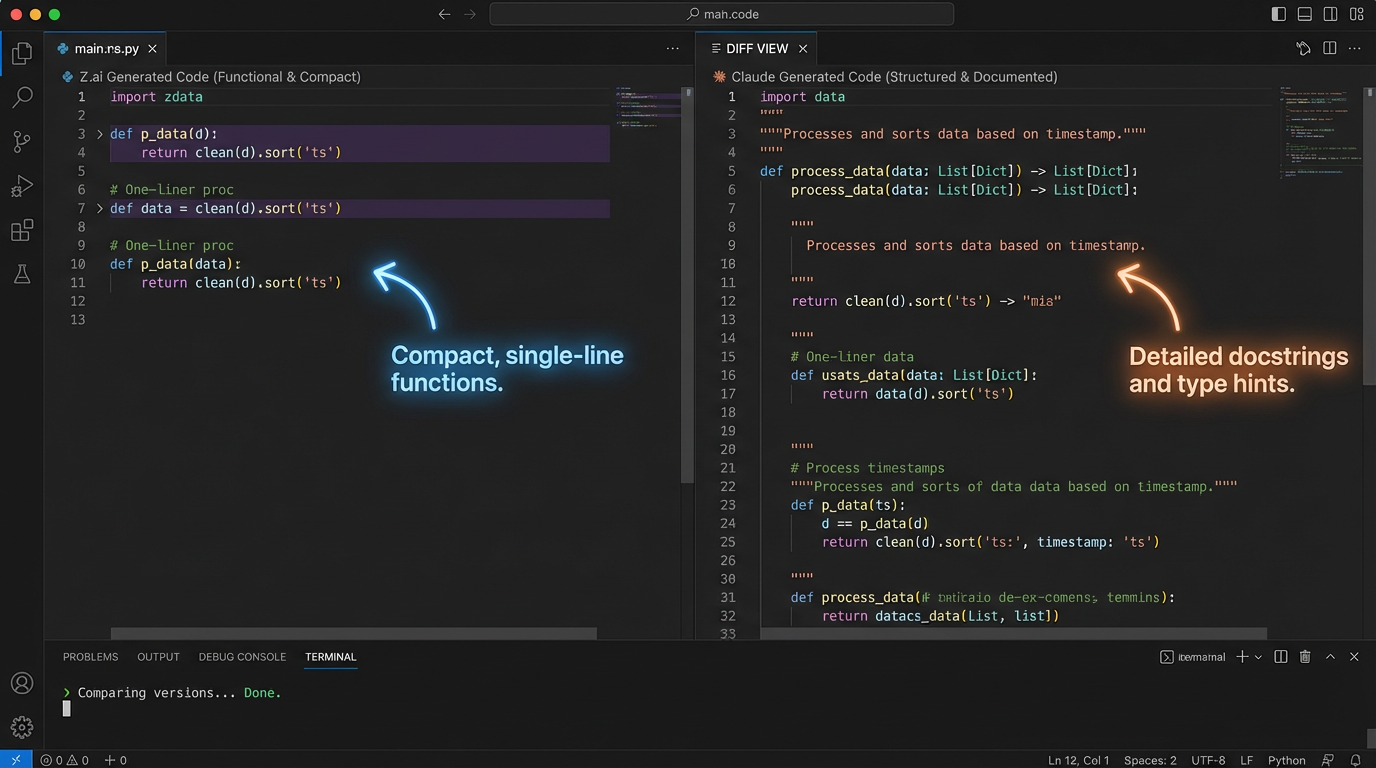This screenshot has height=768, width=1376.
Task: Expand folded code at line 7
Action: pyautogui.click(x=99, y=209)
